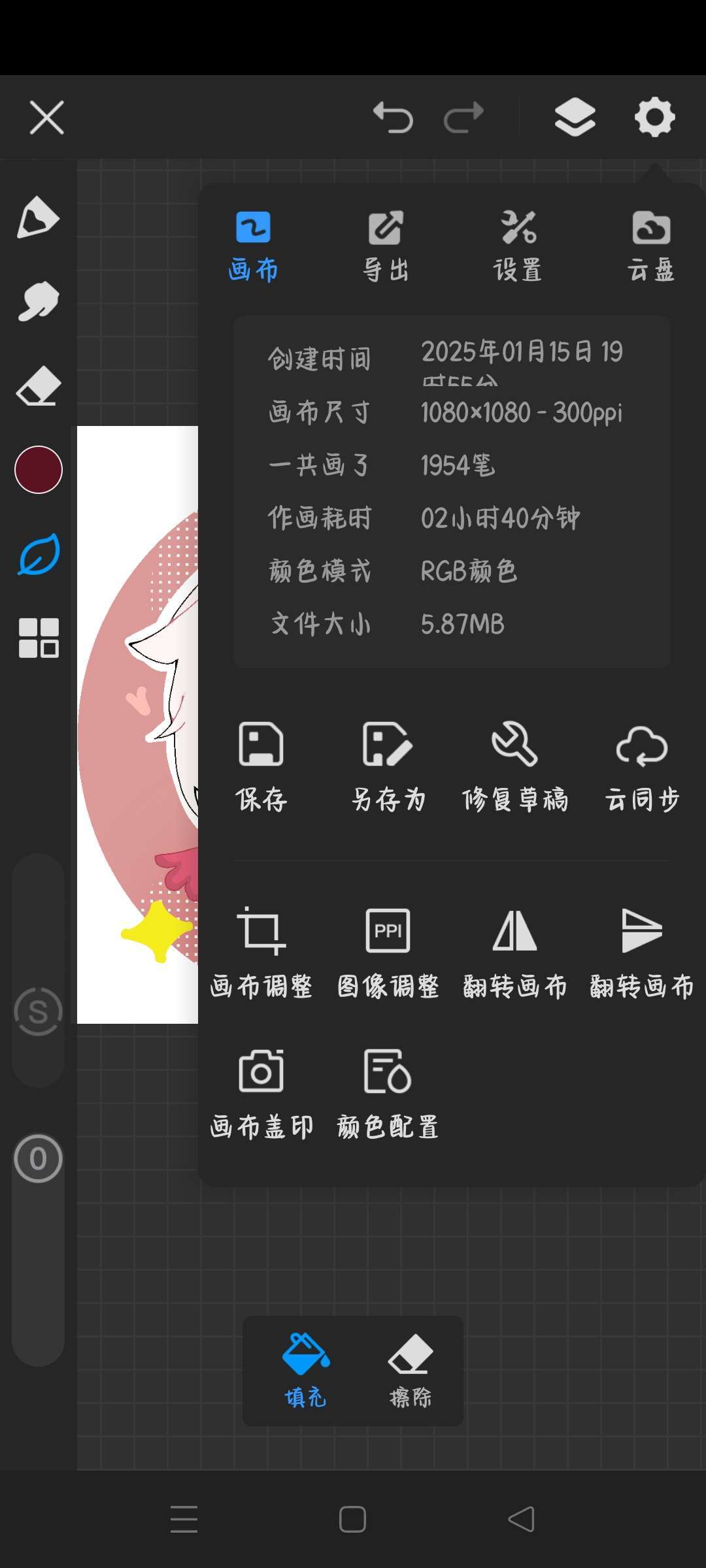Screen dimensions: 706x1568
Task: Open the 云盘 cloud drive tab
Action: pos(651,247)
